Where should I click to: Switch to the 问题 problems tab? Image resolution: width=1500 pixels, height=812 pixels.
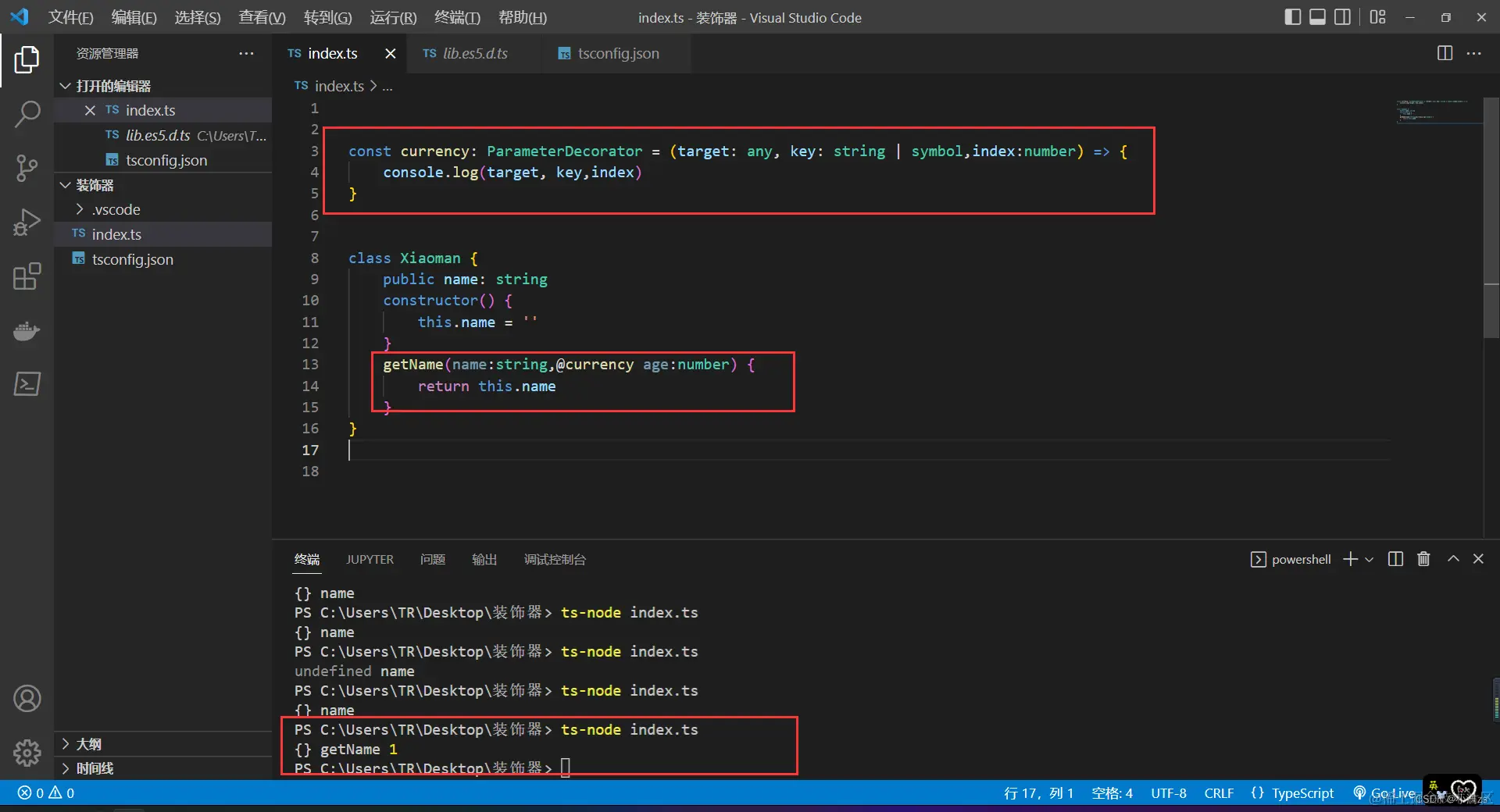click(433, 559)
